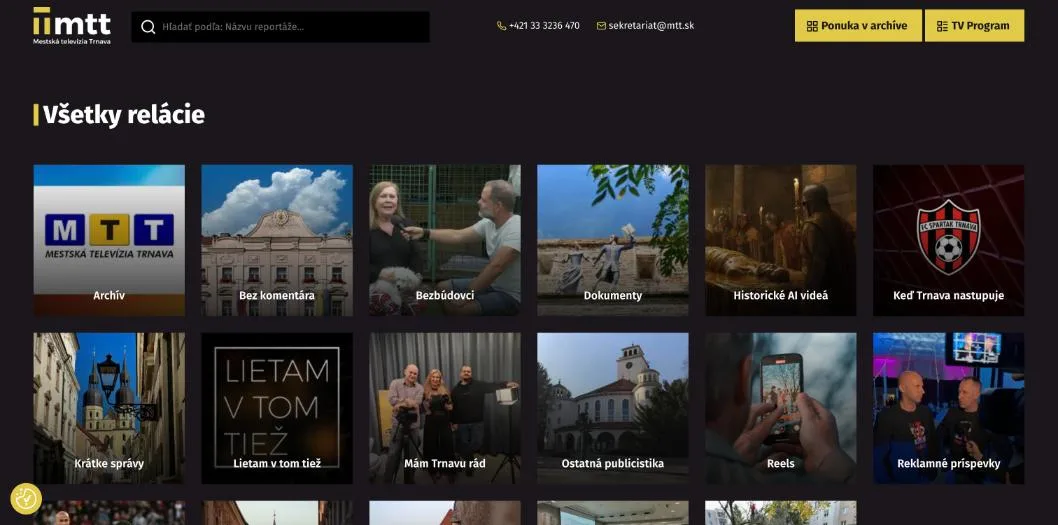Open the TV Program button
Viewport: 1058px width, 525px height.
tap(974, 26)
